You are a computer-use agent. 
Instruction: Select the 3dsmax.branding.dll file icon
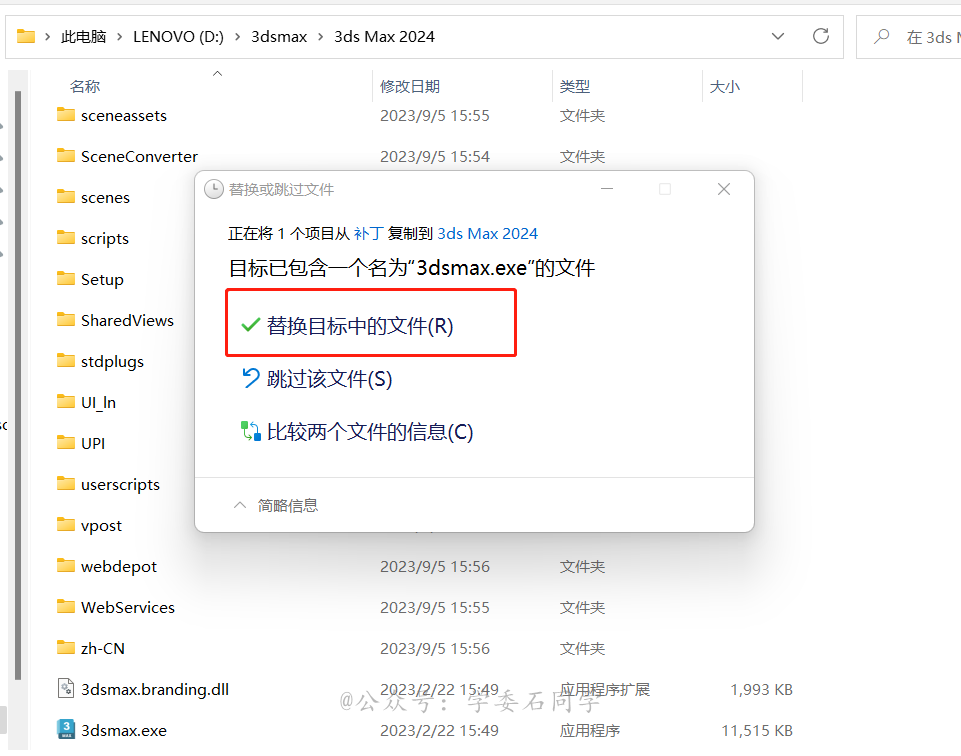click(x=66, y=689)
